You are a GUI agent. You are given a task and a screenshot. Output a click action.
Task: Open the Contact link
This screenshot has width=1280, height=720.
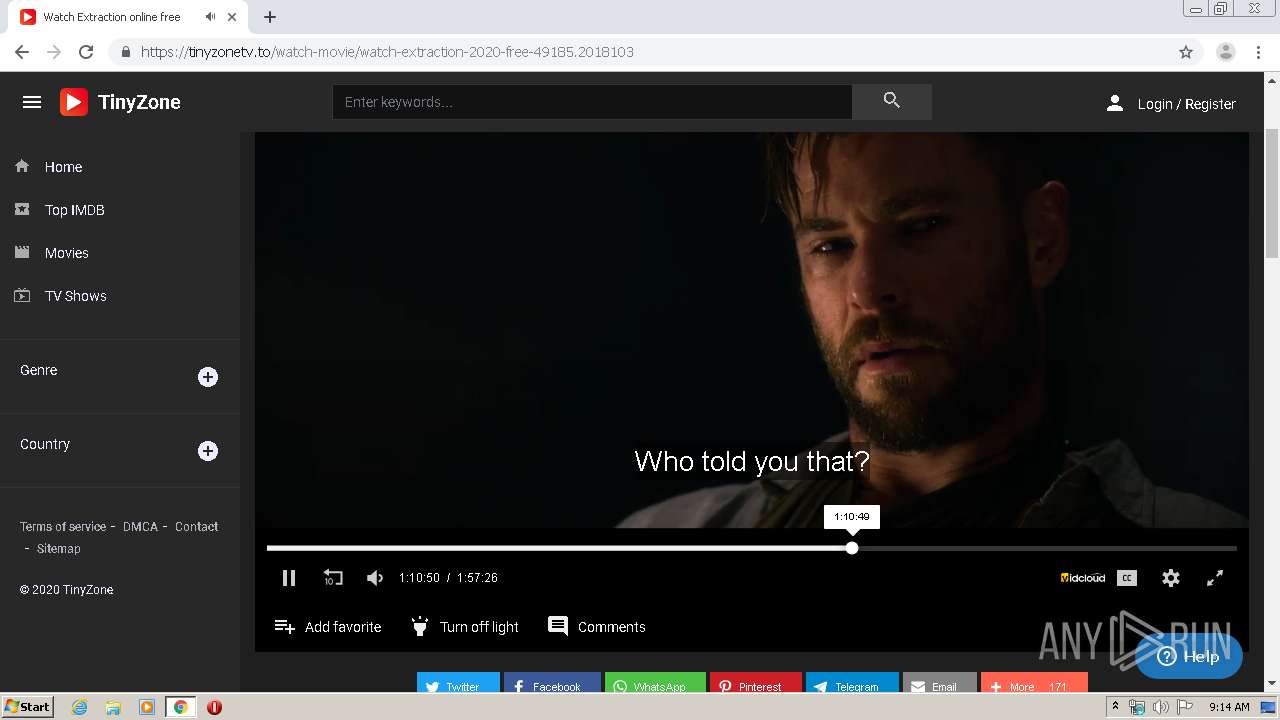click(x=197, y=526)
